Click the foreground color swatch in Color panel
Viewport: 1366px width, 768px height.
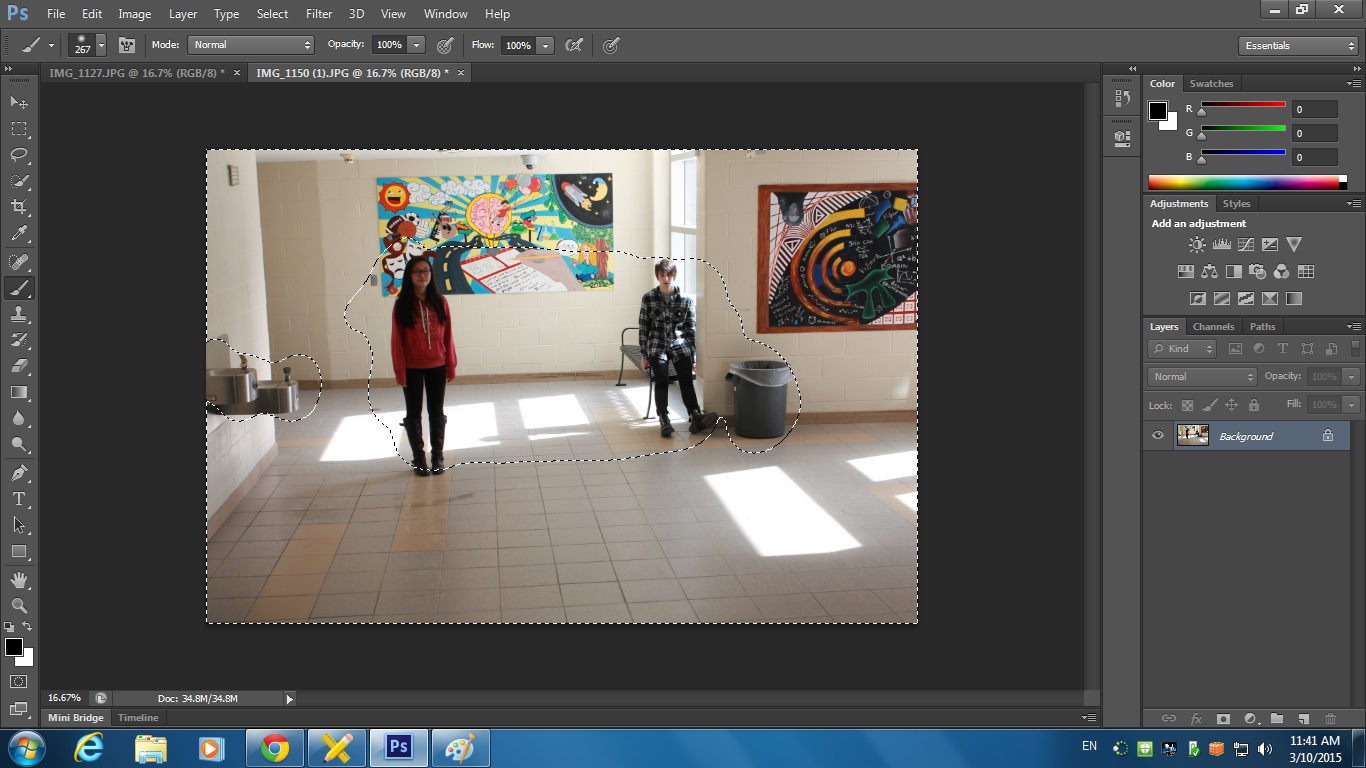[x=1158, y=110]
